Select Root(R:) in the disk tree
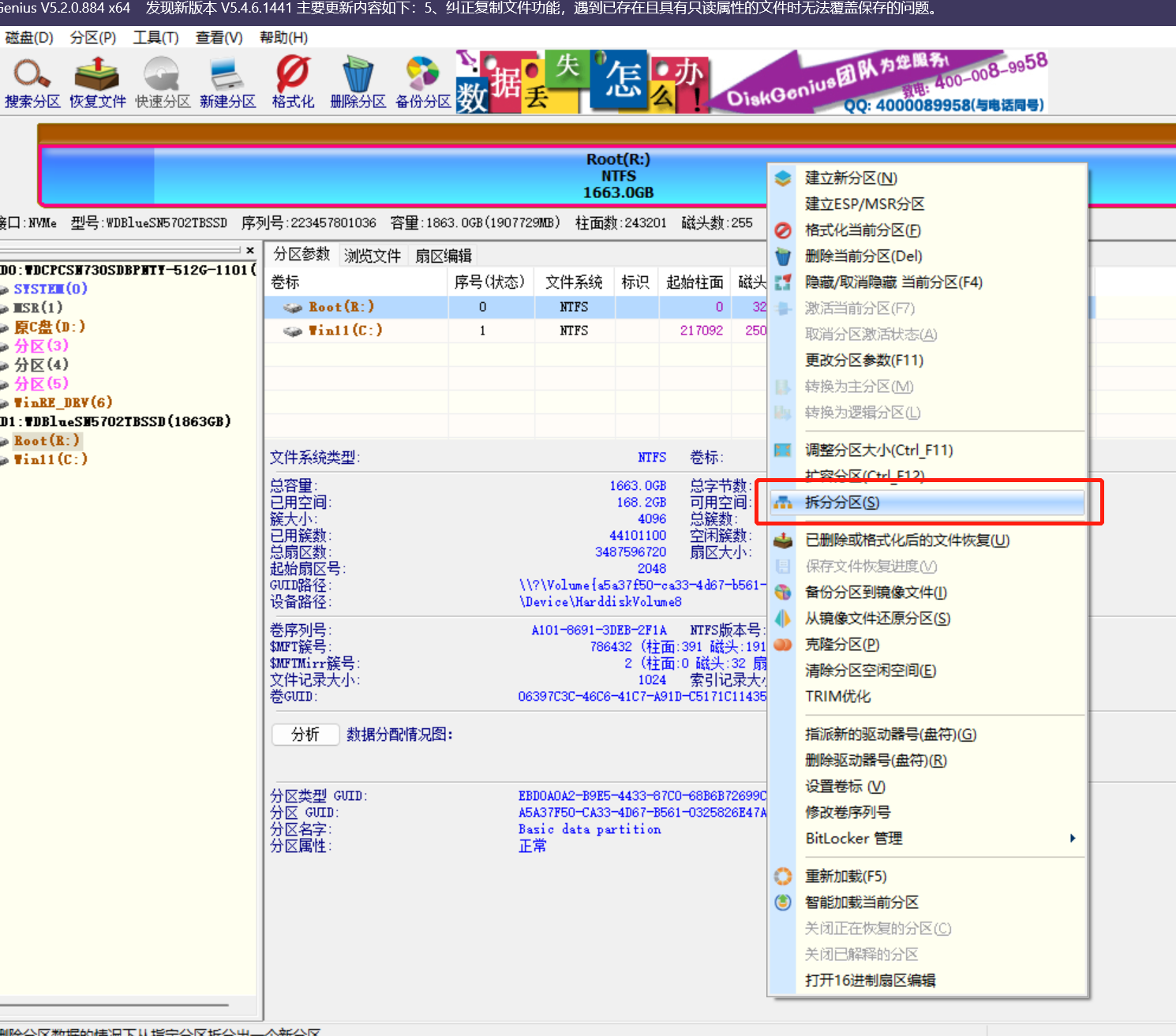This screenshot has height=1036, width=1176. (x=47, y=440)
